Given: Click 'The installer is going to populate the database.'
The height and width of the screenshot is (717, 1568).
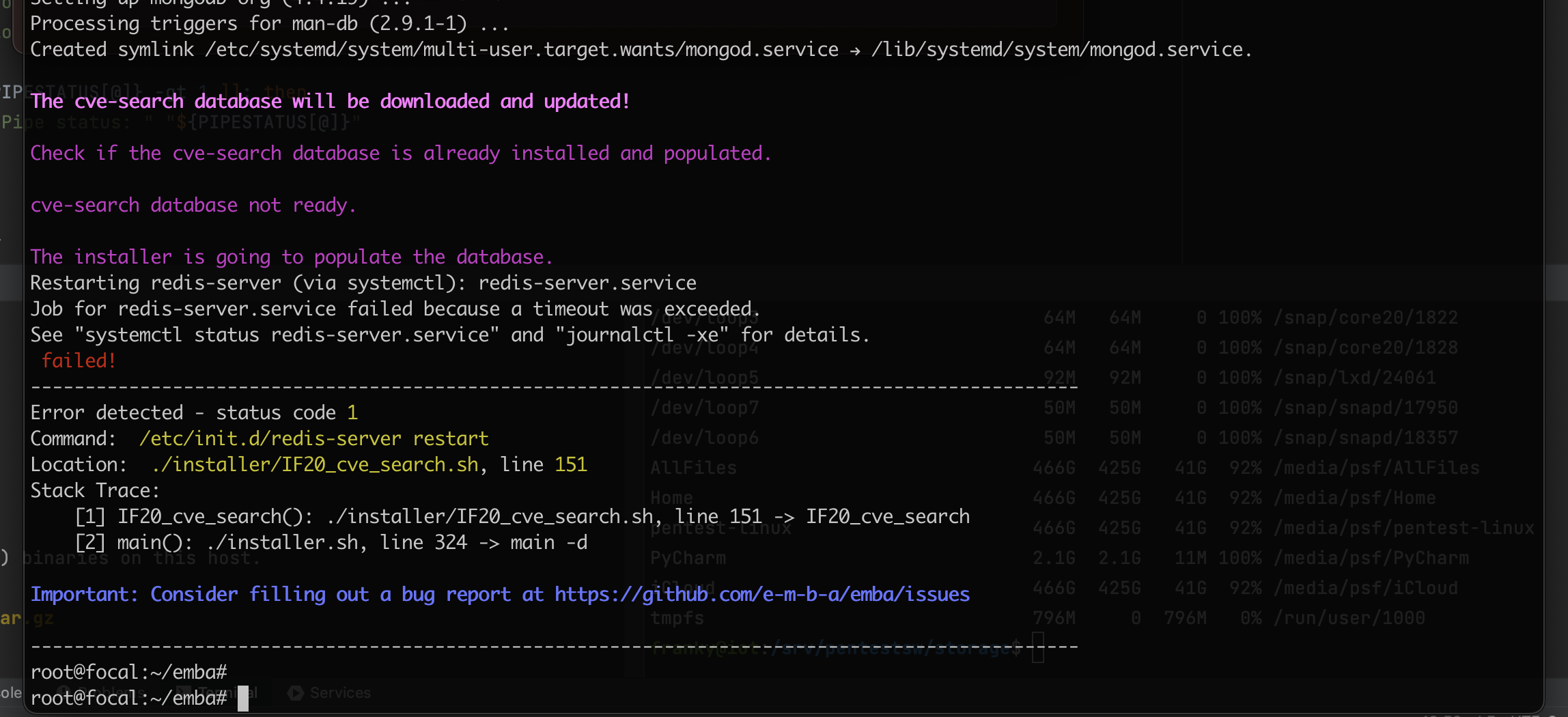Looking at the screenshot, I should tap(292, 257).
